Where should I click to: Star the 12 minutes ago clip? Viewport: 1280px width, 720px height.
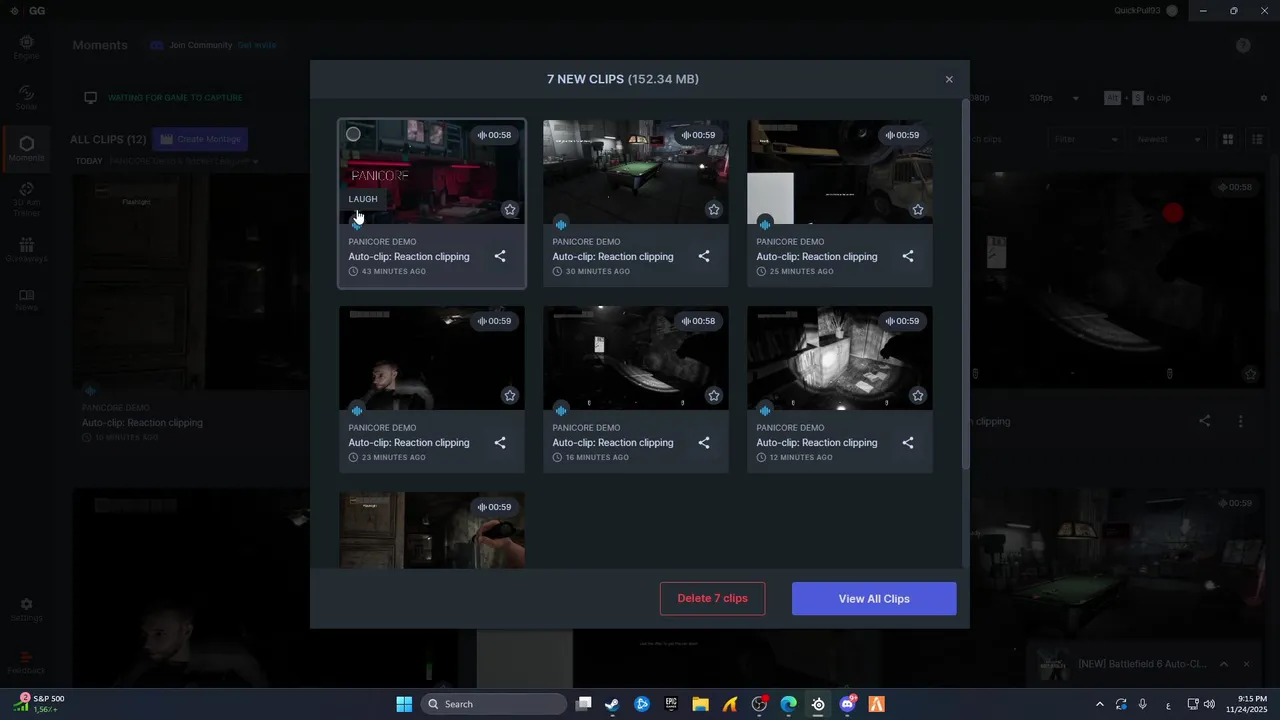(918, 396)
